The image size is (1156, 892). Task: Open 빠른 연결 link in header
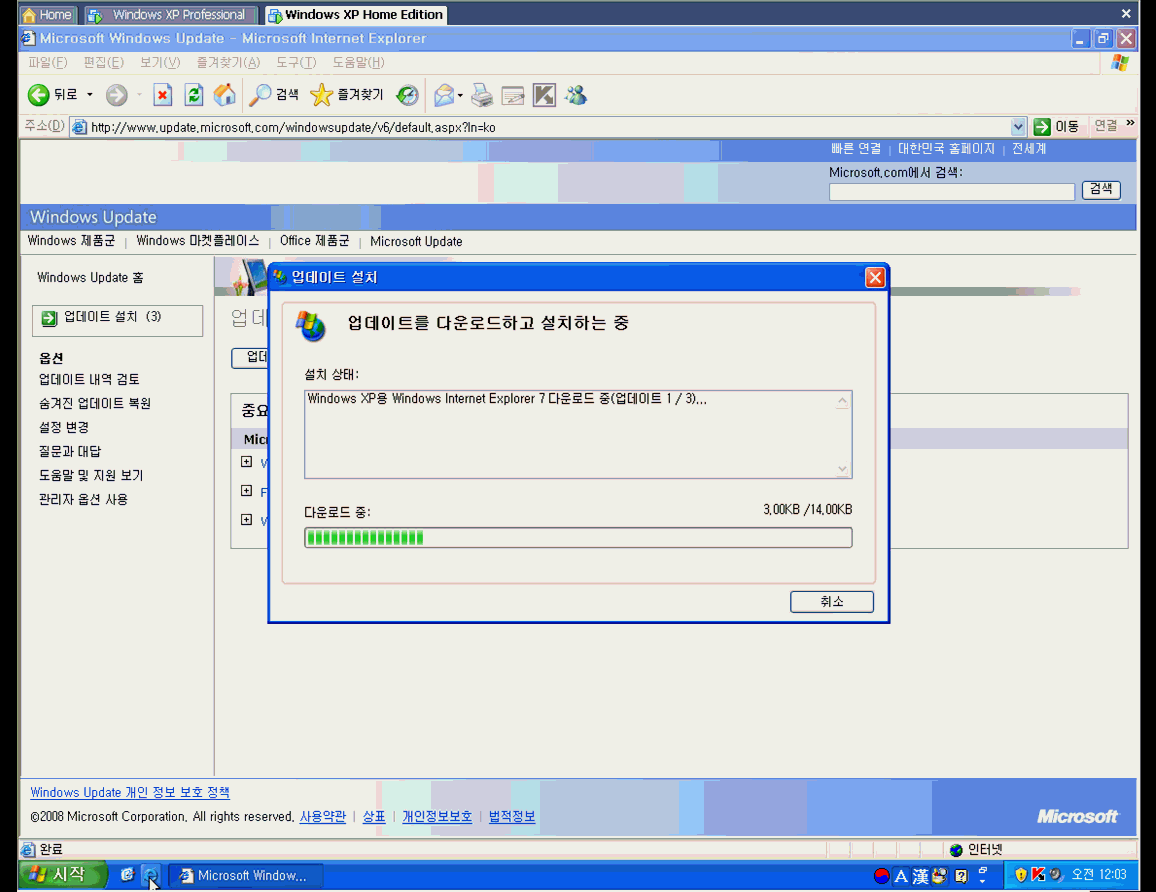855,149
